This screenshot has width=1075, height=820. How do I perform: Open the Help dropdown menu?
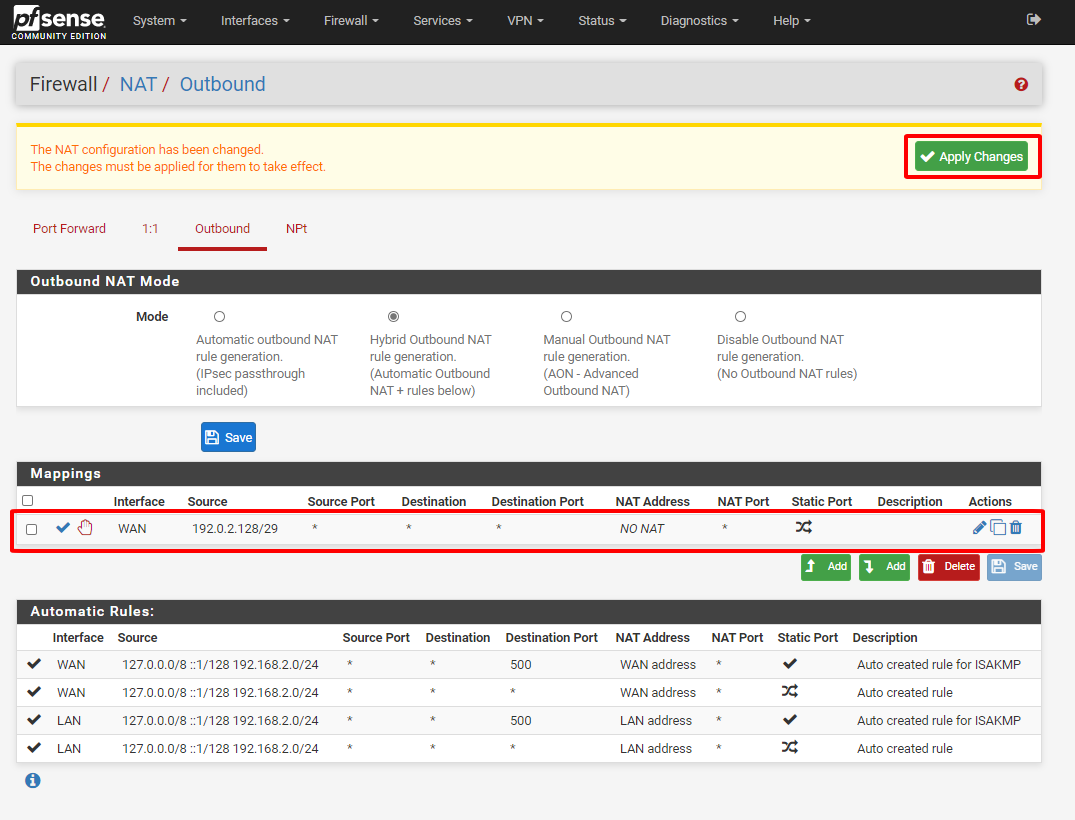(x=792, y=21)
